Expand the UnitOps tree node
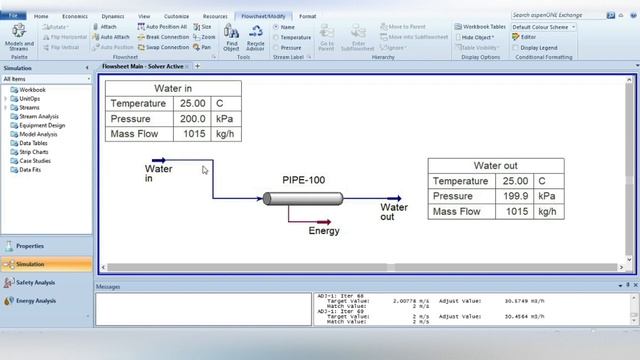 click(5, 99)
